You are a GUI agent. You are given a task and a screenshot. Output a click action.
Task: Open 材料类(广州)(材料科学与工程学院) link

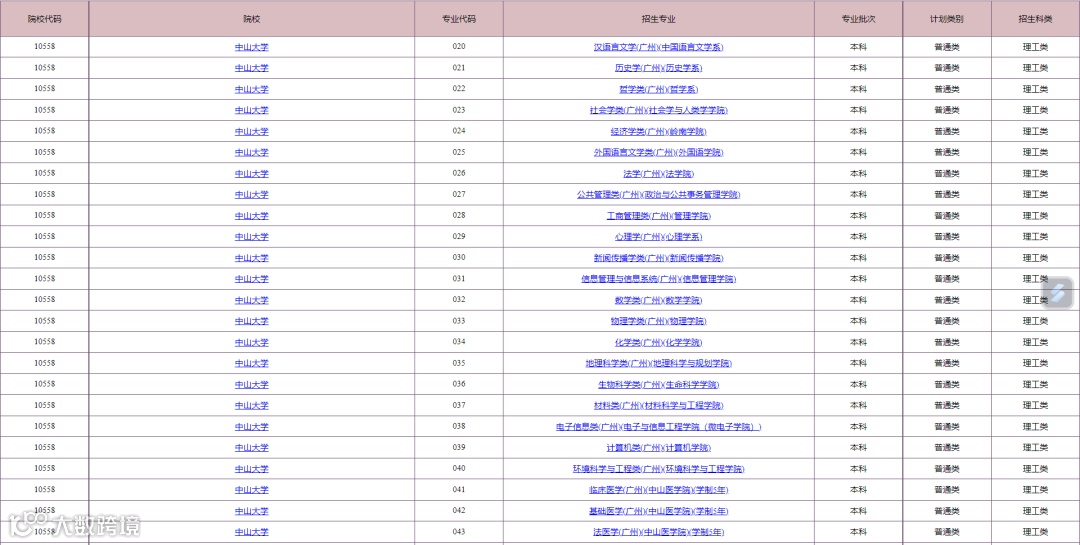(x=658, y=405)
